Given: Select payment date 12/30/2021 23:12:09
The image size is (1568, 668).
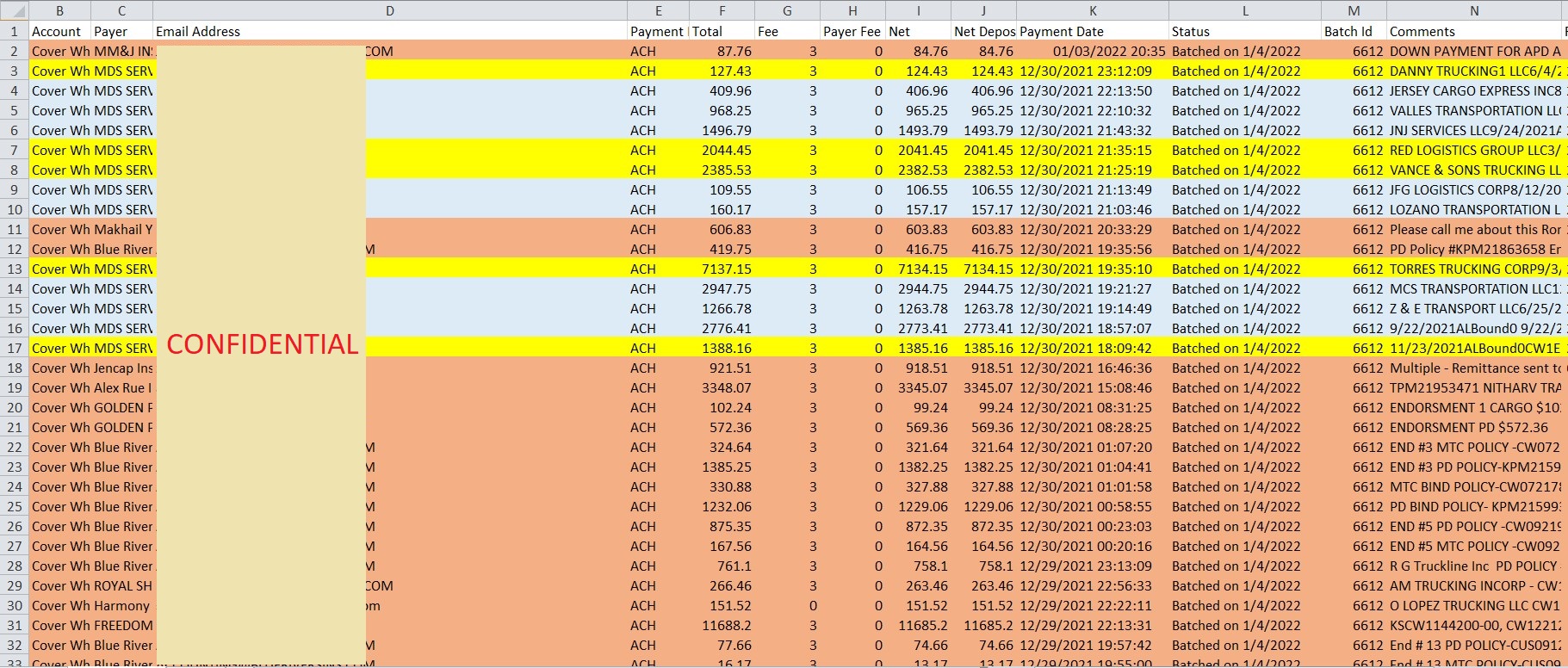Looking at the screenshot, I should pyautogui.click(x=1093, y=71).
